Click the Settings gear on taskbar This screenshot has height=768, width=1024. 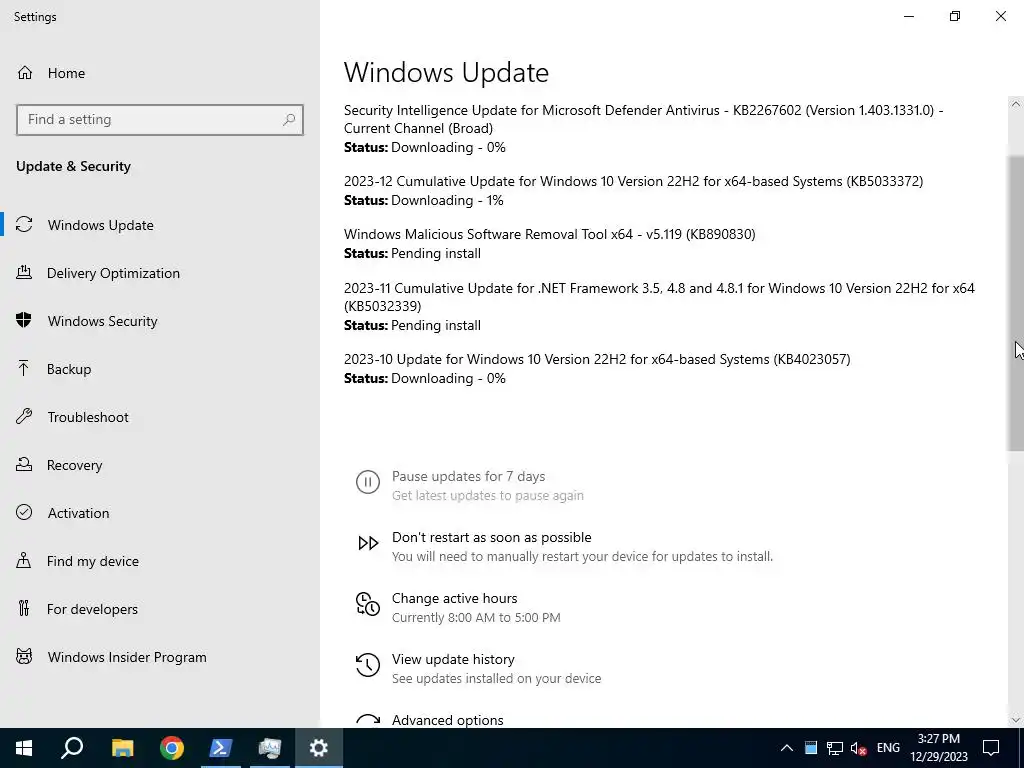click(x=319, y=748)
